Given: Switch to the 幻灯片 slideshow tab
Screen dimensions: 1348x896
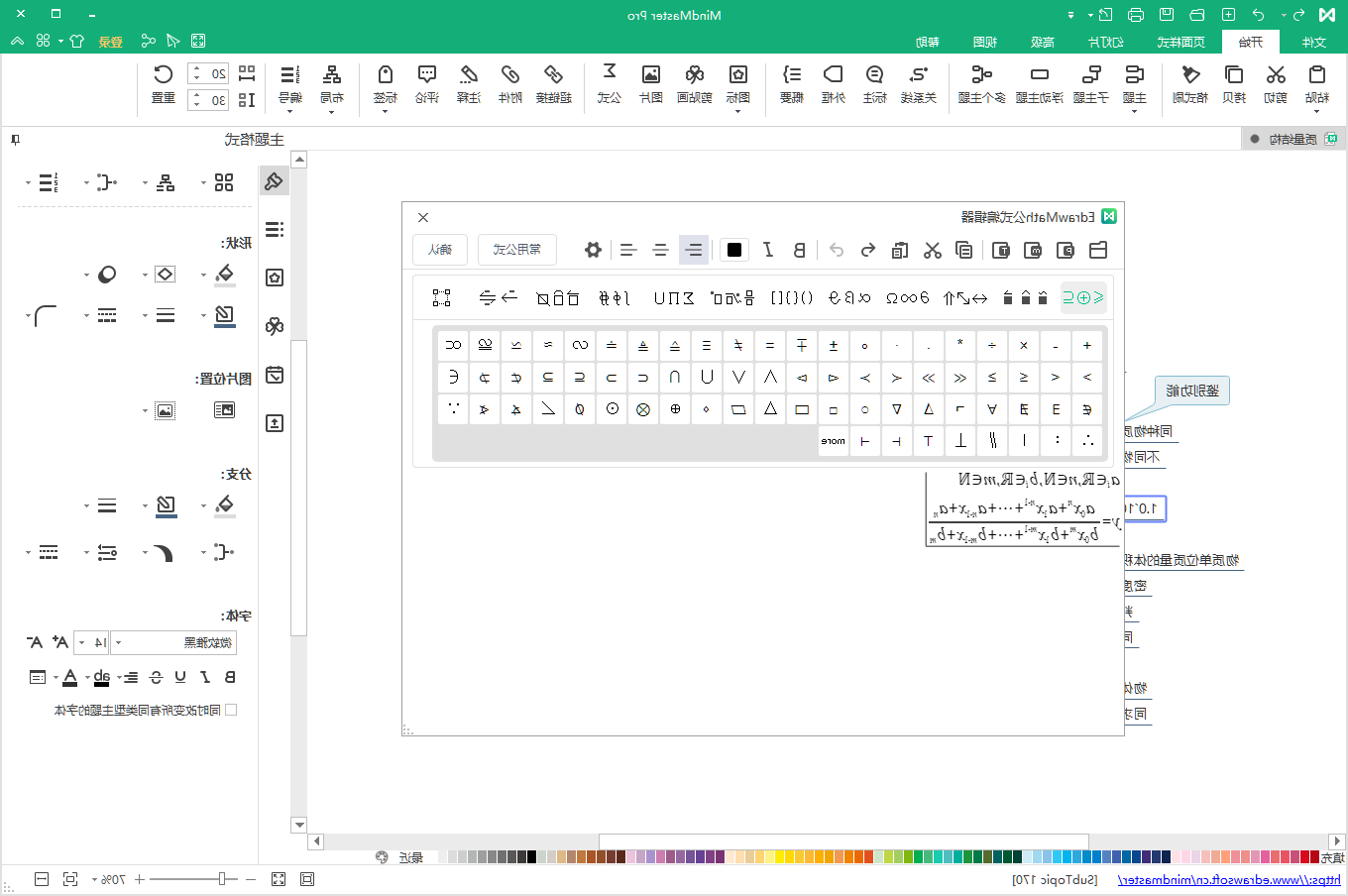Looking at the screenshot, I should pyautogui.click(x=1105, y=42).
